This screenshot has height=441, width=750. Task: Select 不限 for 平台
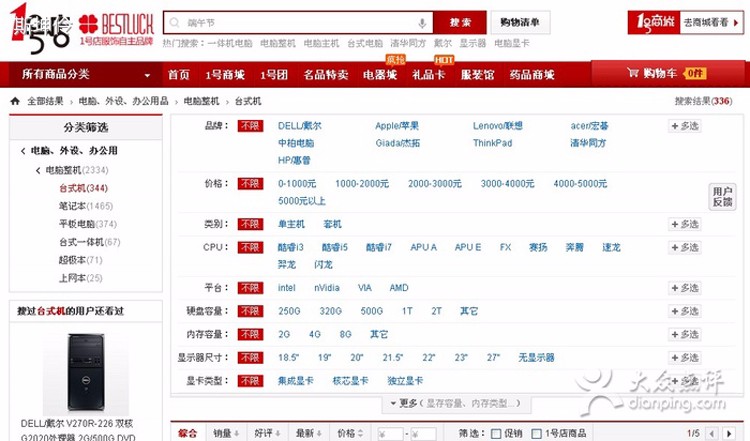[x=250, y=288]
